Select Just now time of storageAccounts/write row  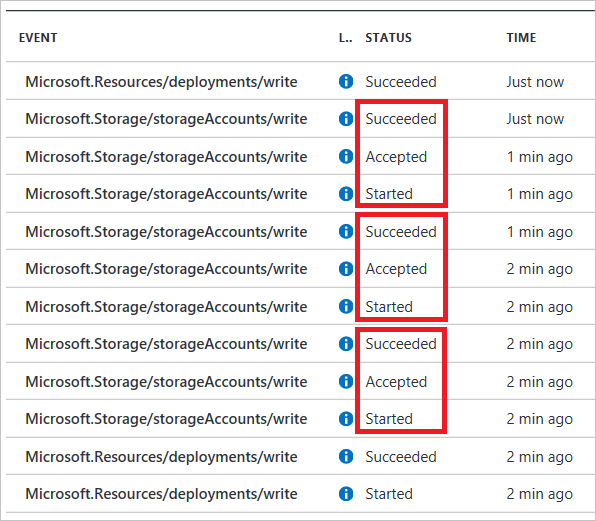click(x=535, y=119)
